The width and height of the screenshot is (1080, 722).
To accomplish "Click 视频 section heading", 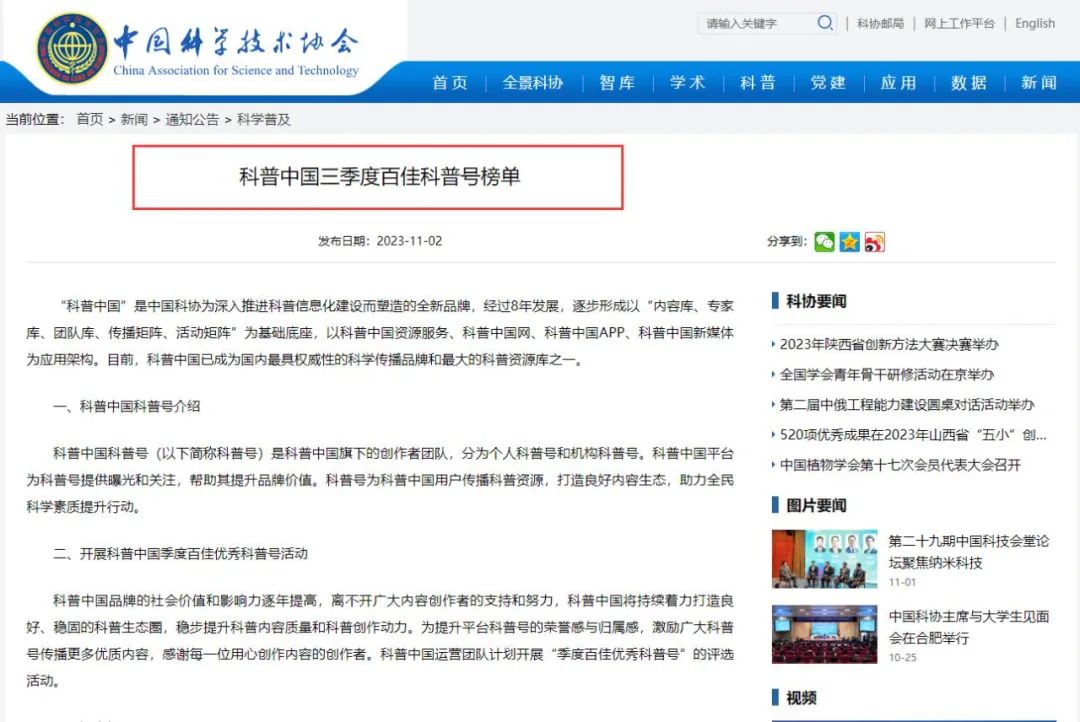I will [801, 698].
